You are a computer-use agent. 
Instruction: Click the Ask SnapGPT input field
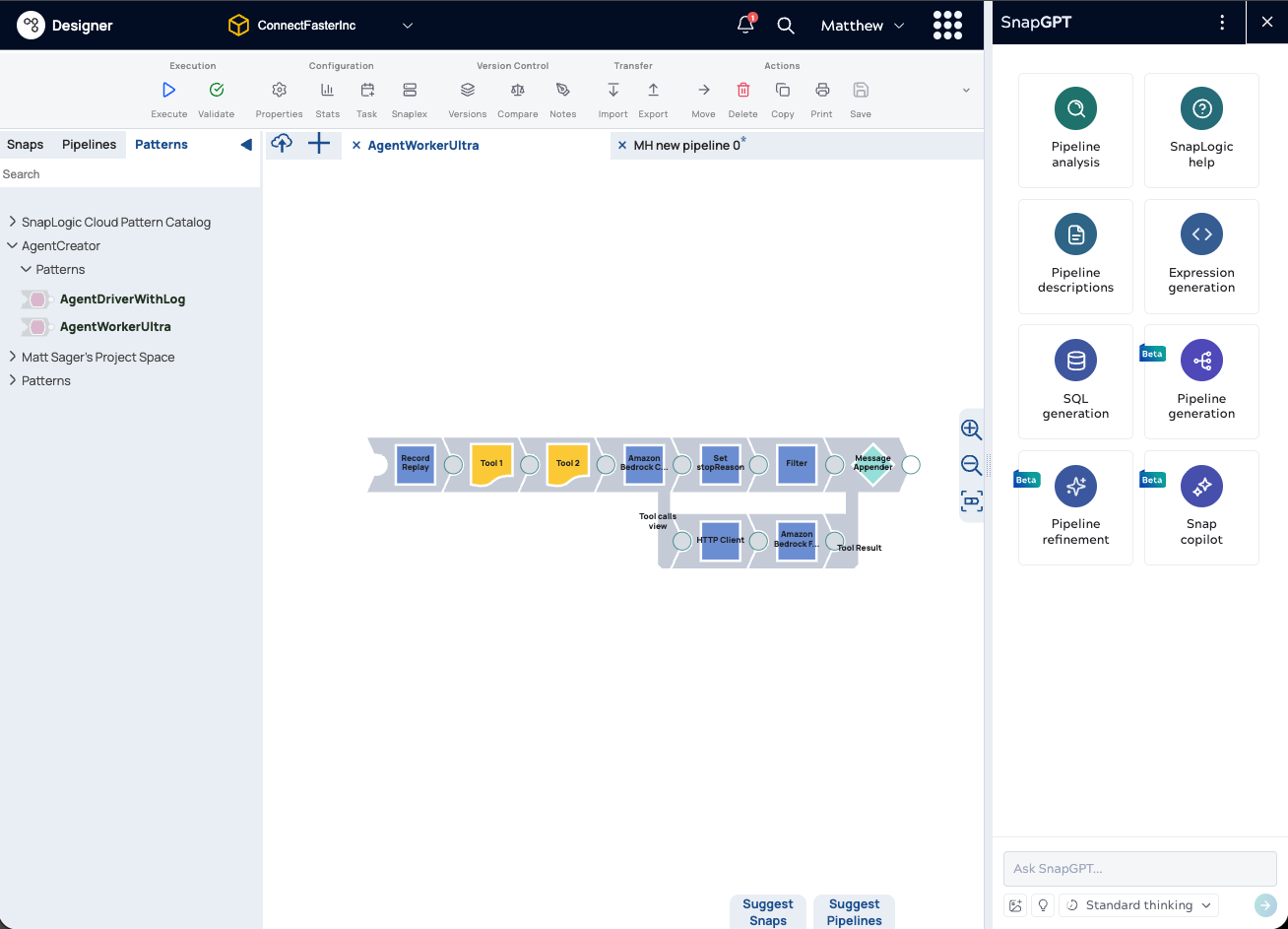click(1139, 868)
